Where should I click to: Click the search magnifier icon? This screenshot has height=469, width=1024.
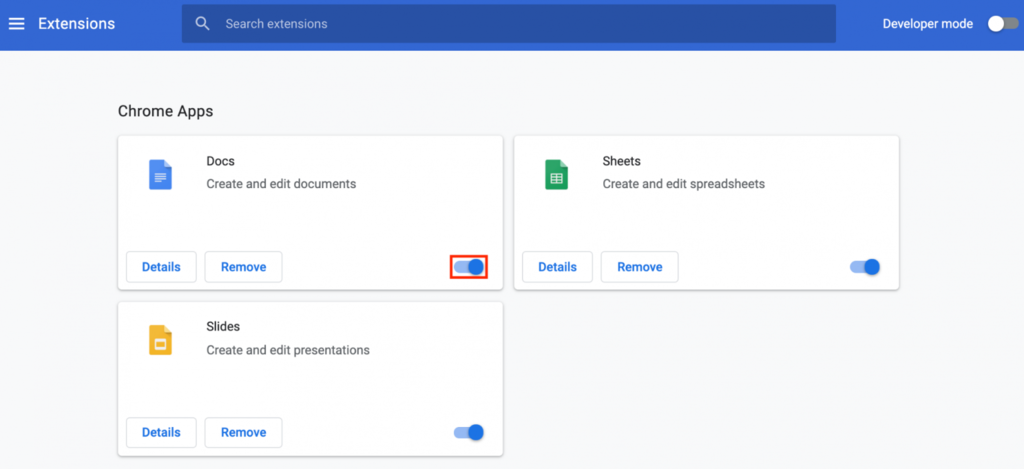203,24
